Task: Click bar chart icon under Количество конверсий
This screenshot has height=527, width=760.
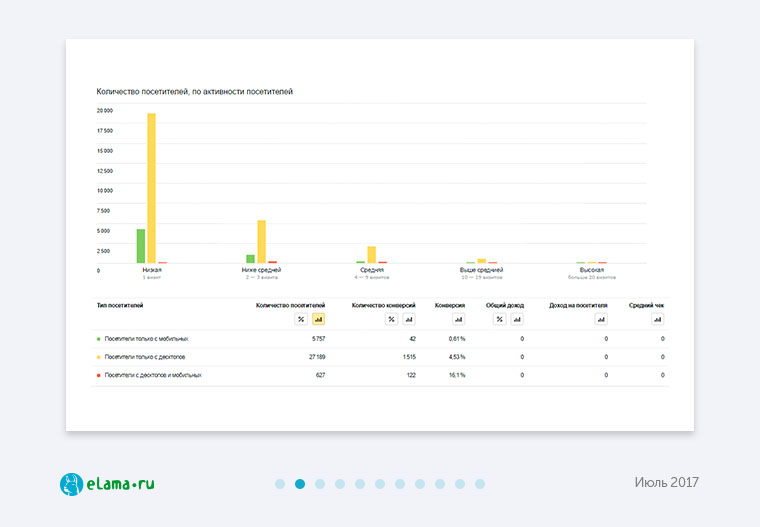Action: [x=409, y=319]
